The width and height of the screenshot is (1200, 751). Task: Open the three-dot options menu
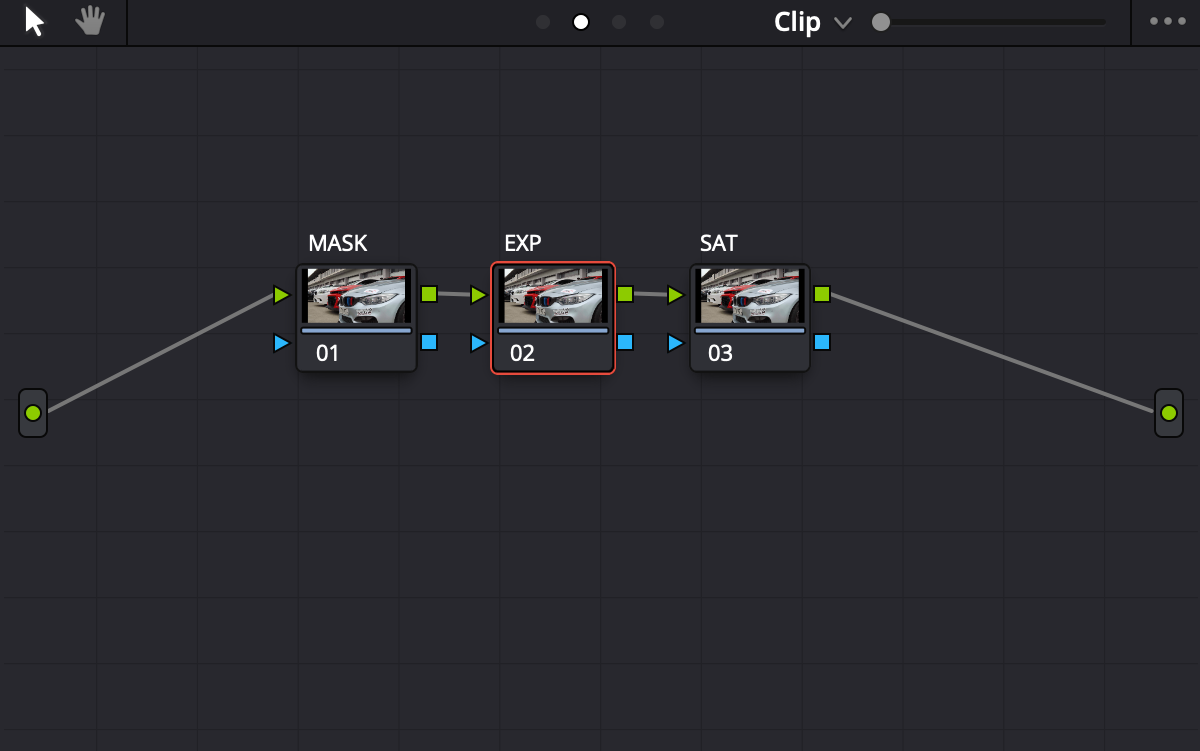pos(1166,20)
